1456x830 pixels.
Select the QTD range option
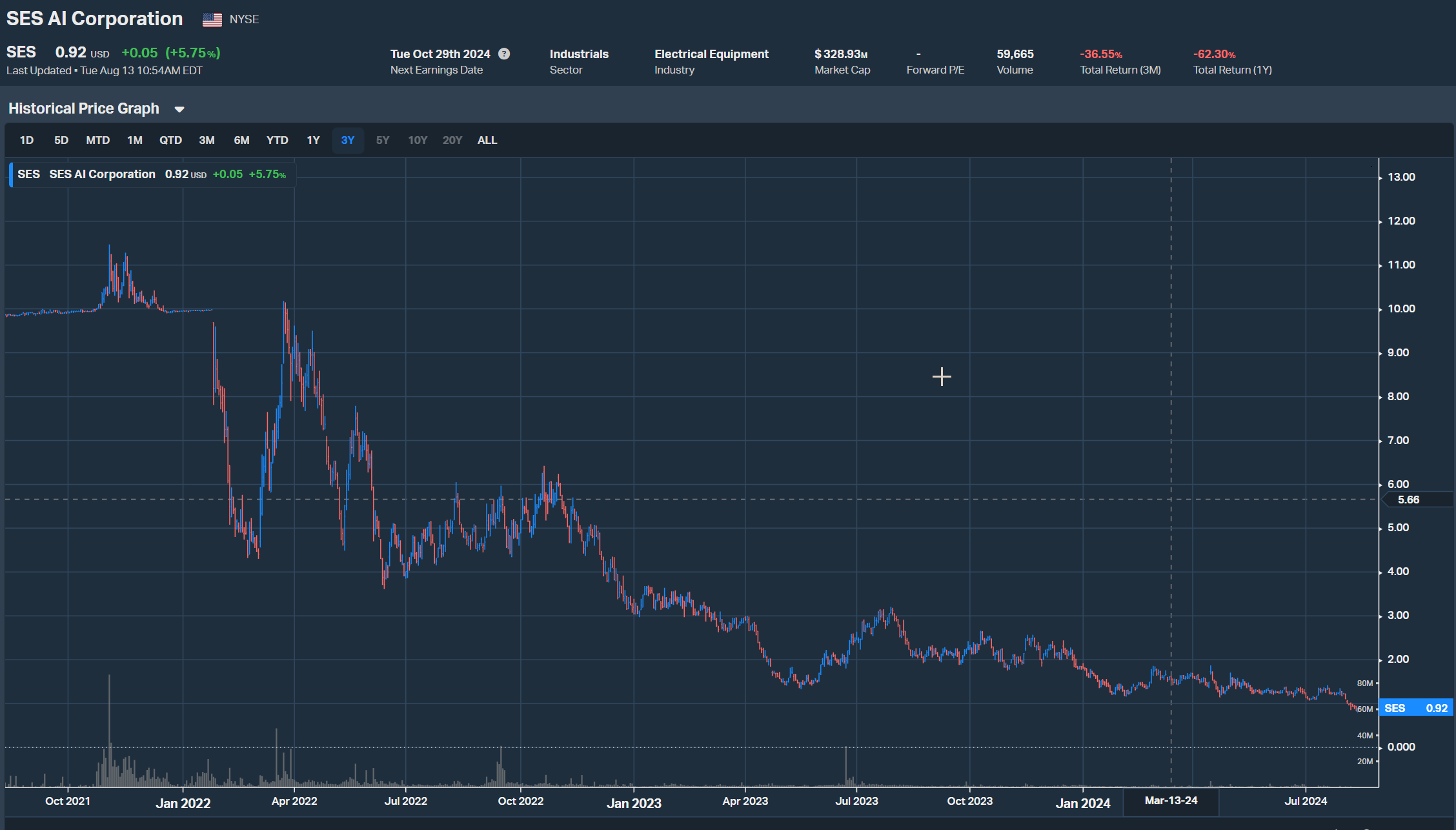170,140
